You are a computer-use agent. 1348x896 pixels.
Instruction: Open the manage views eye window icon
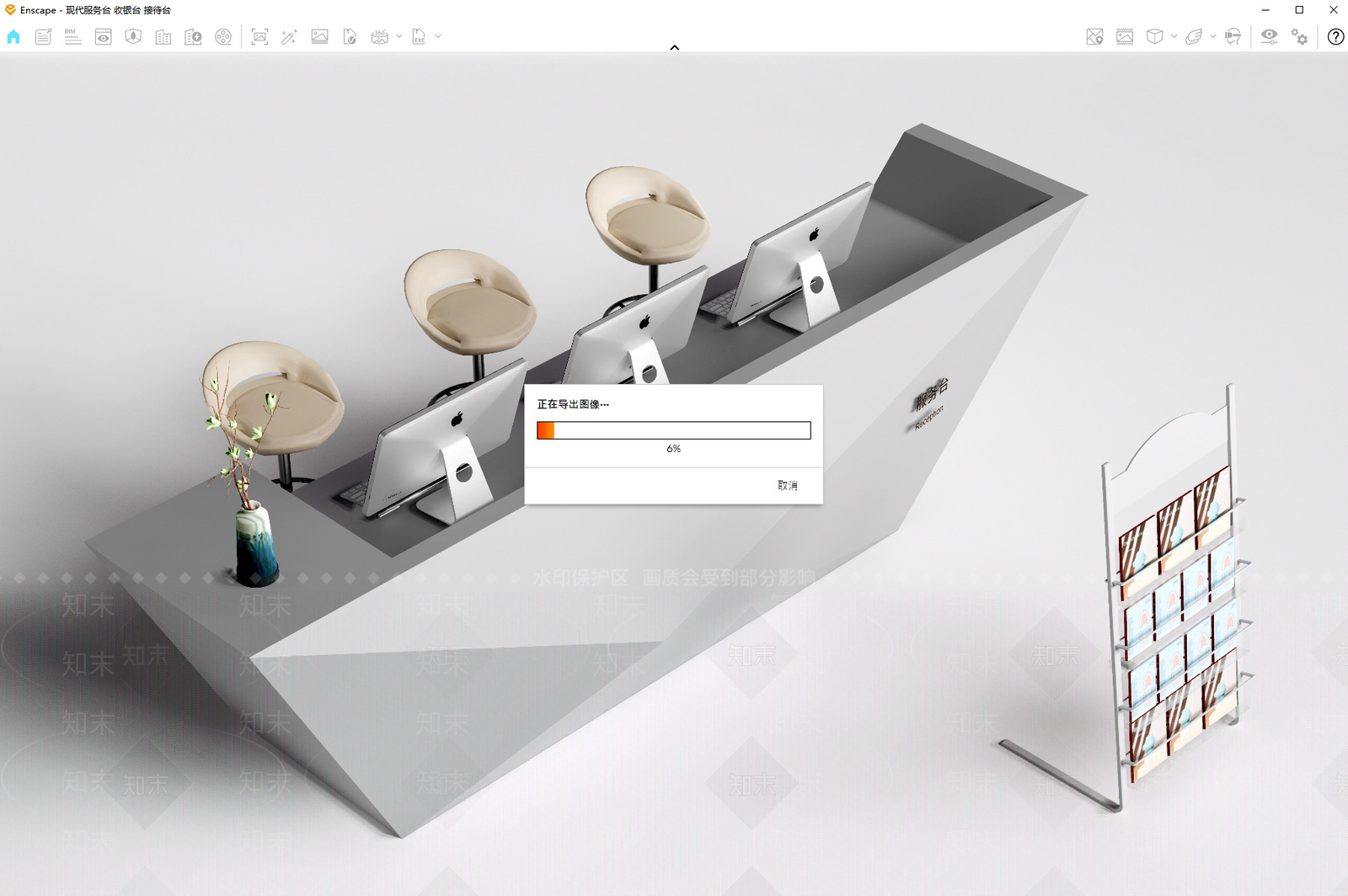(103, 37)
